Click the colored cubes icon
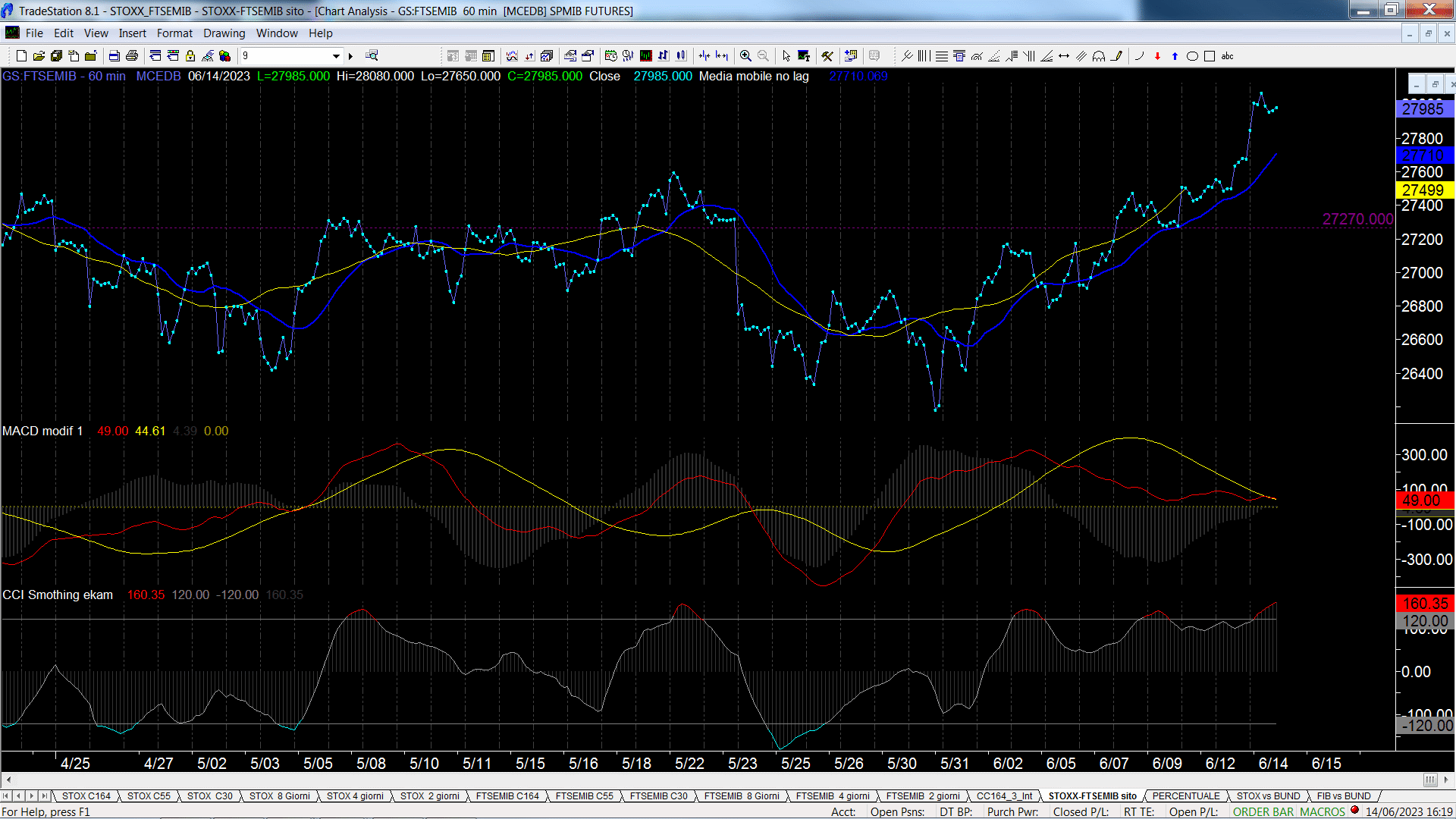Viewport: 1456px width, 819px height. tap(224, 55)
